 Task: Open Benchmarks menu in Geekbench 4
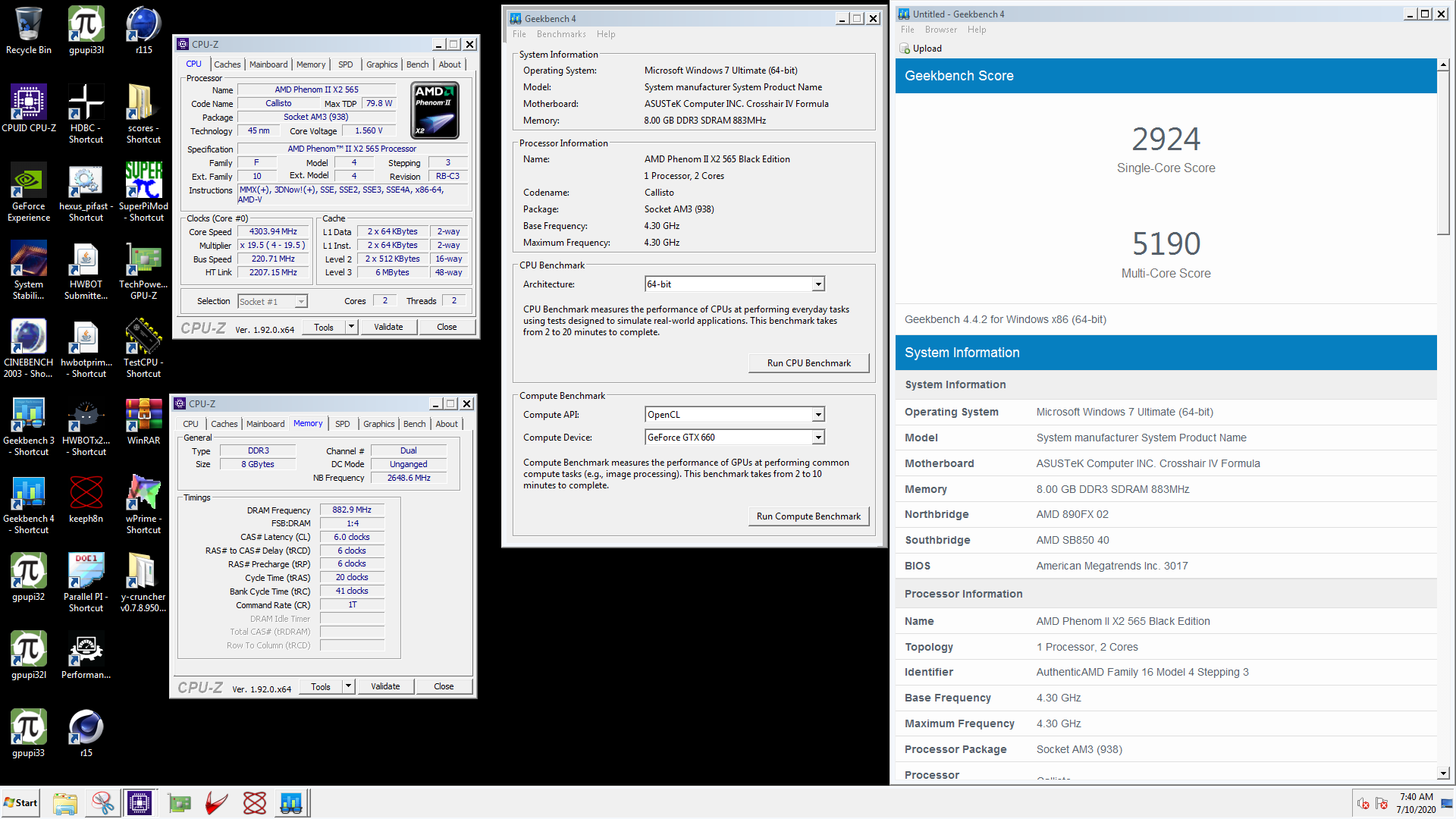click(561, 34)
